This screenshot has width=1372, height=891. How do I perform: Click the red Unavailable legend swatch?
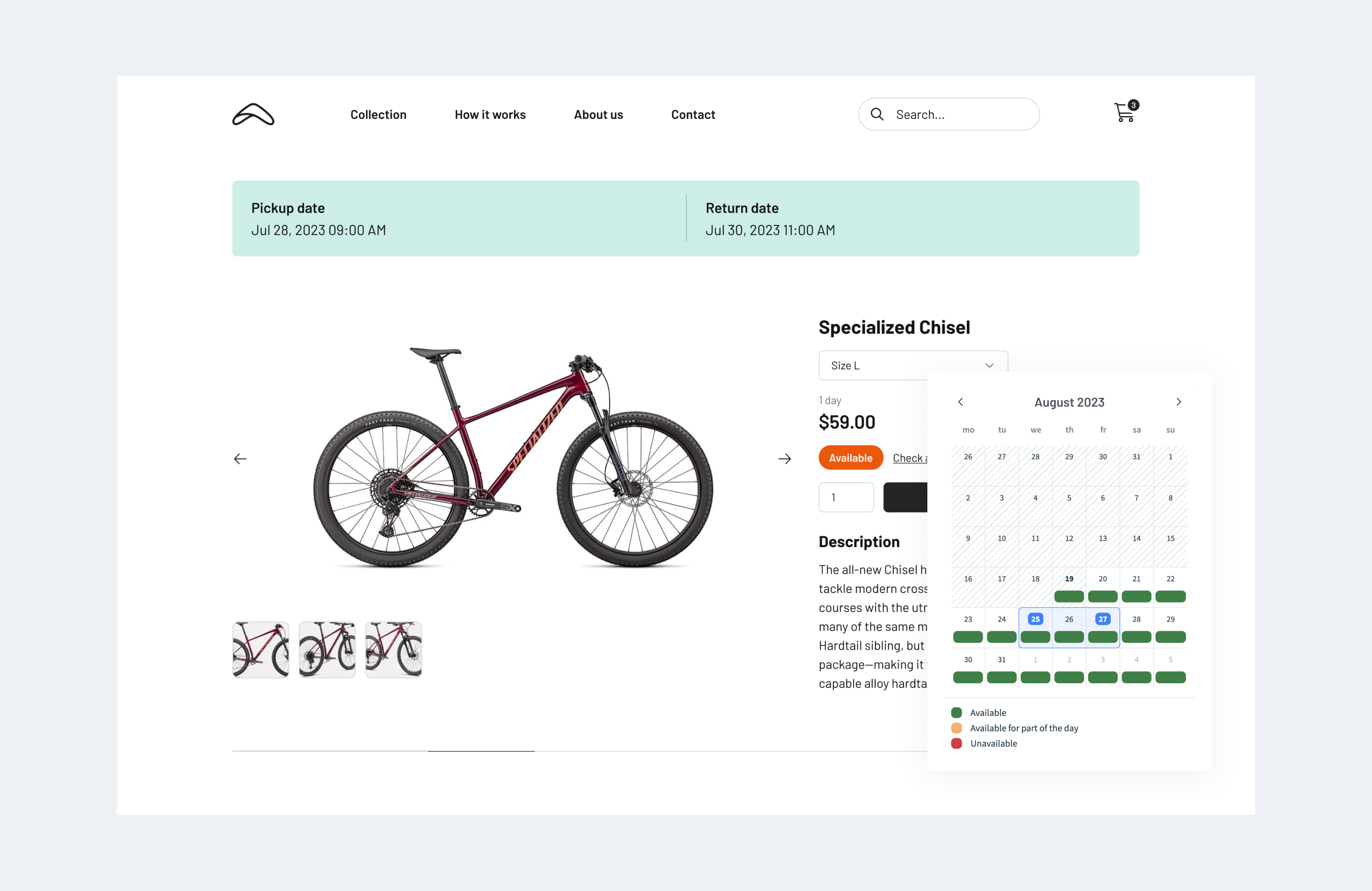[956, 743]
